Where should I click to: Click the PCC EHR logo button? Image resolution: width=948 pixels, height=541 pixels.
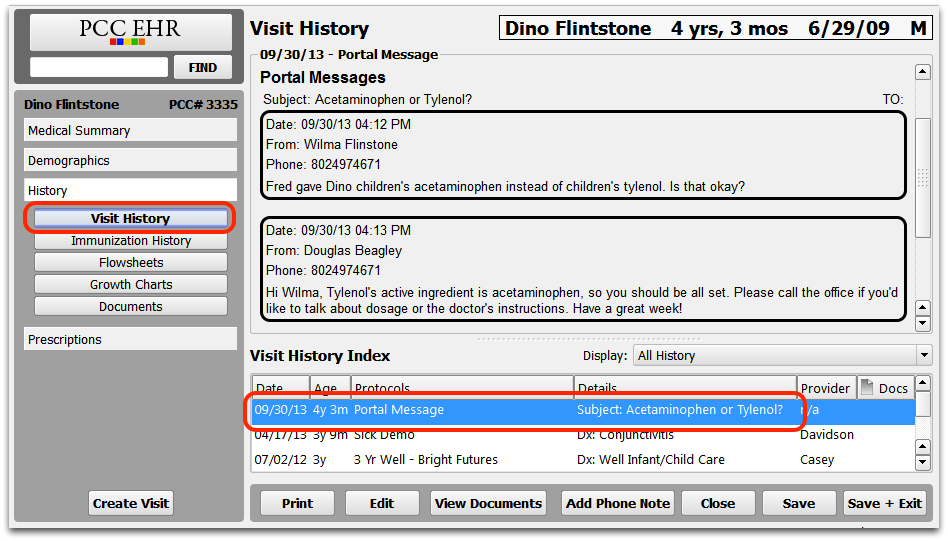130,31
